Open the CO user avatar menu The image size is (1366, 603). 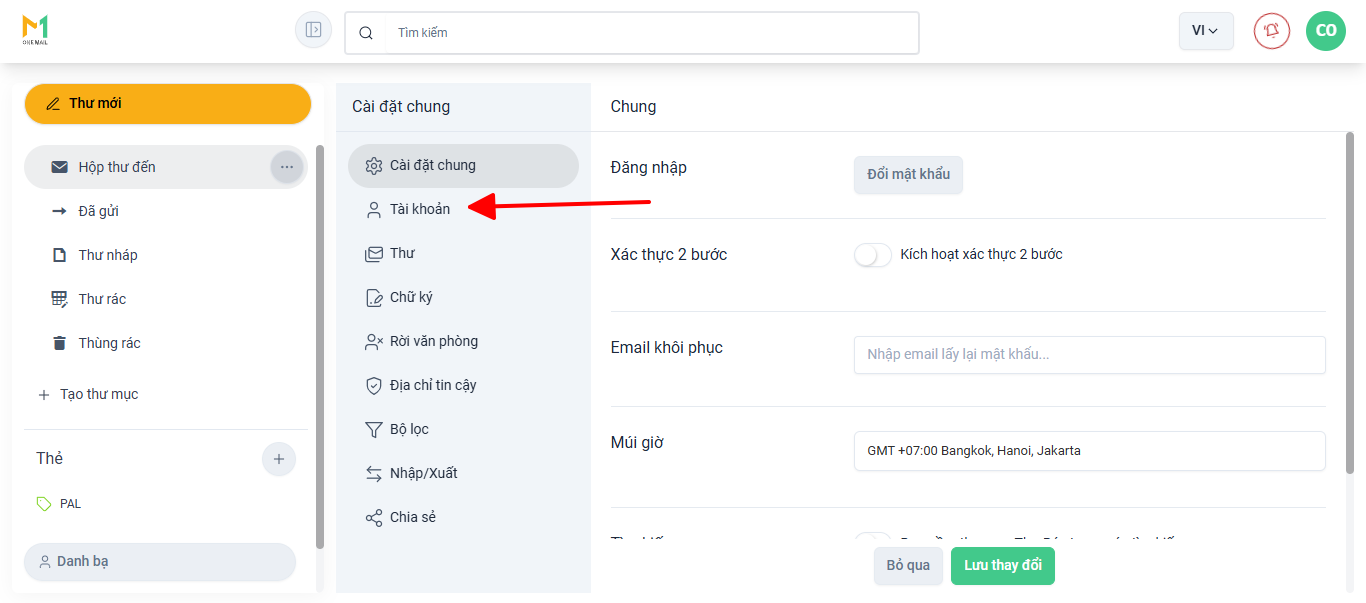tap(1325, 30)
